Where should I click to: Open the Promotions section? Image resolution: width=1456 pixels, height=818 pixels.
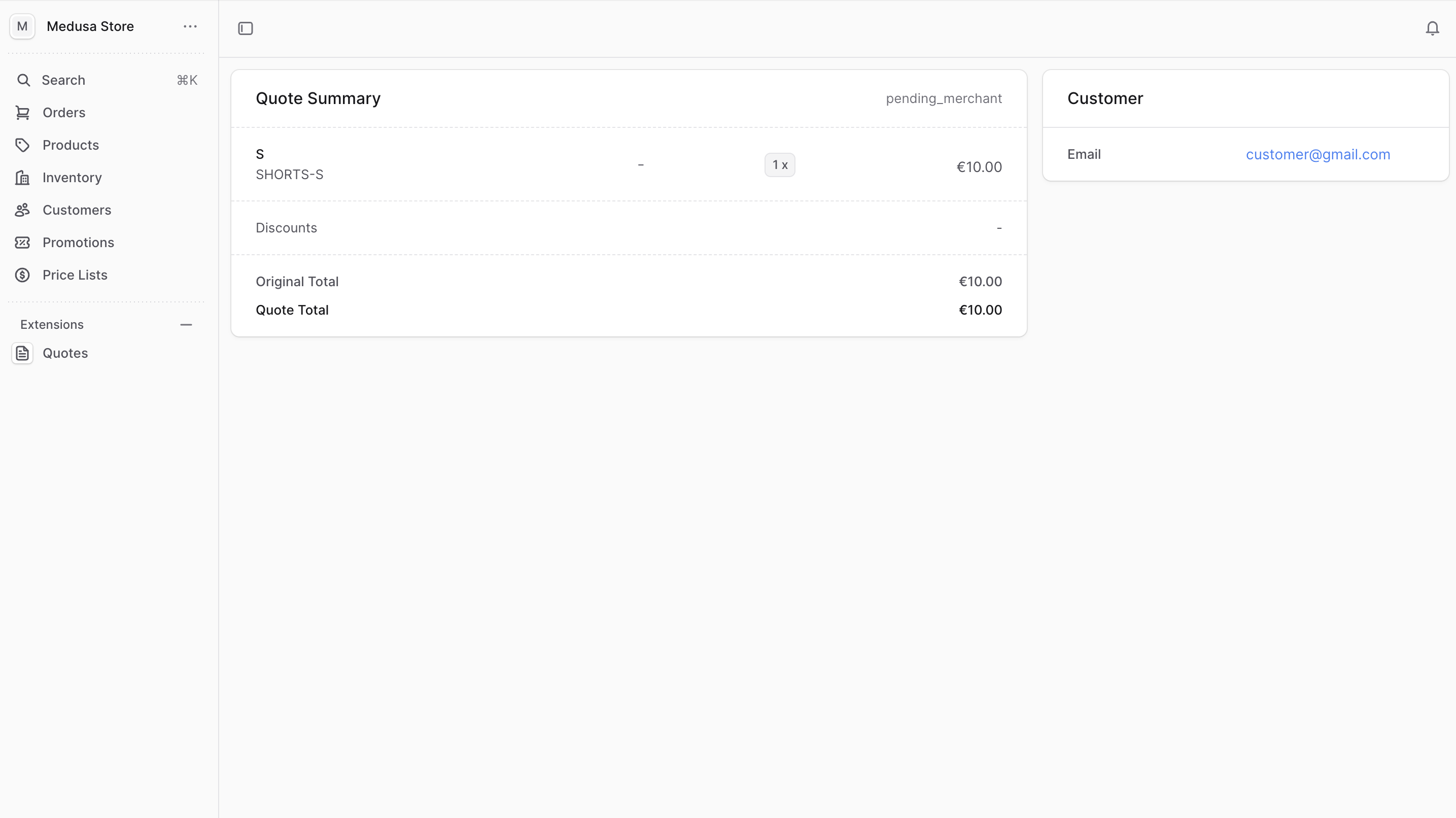pyautogui.click(x=79, y=242)
